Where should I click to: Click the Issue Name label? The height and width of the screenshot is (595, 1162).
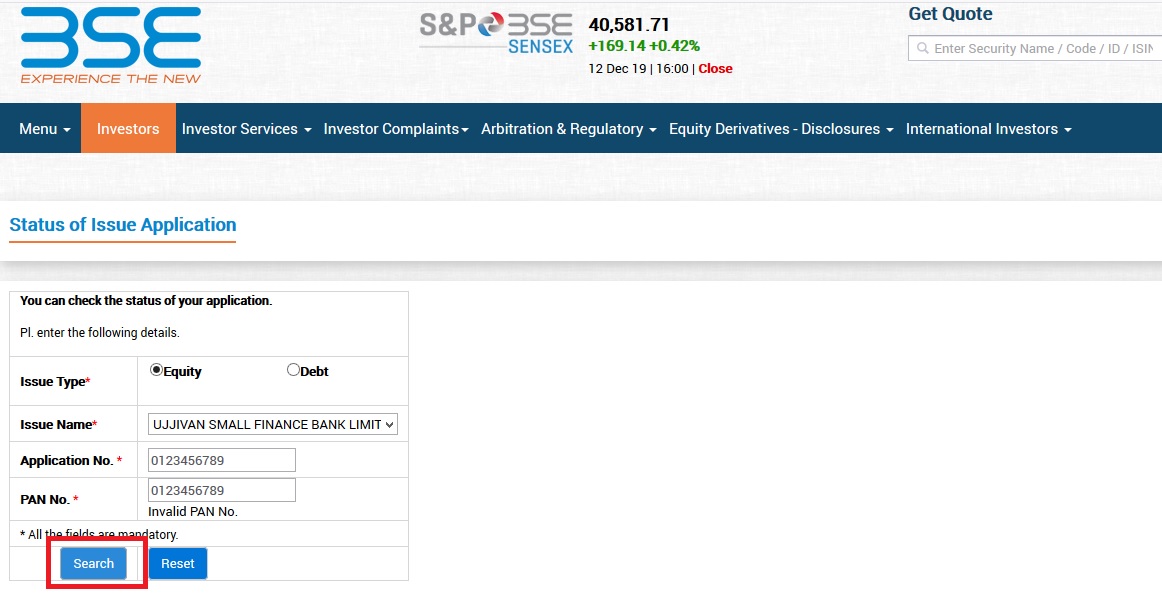tap(59, 425)
